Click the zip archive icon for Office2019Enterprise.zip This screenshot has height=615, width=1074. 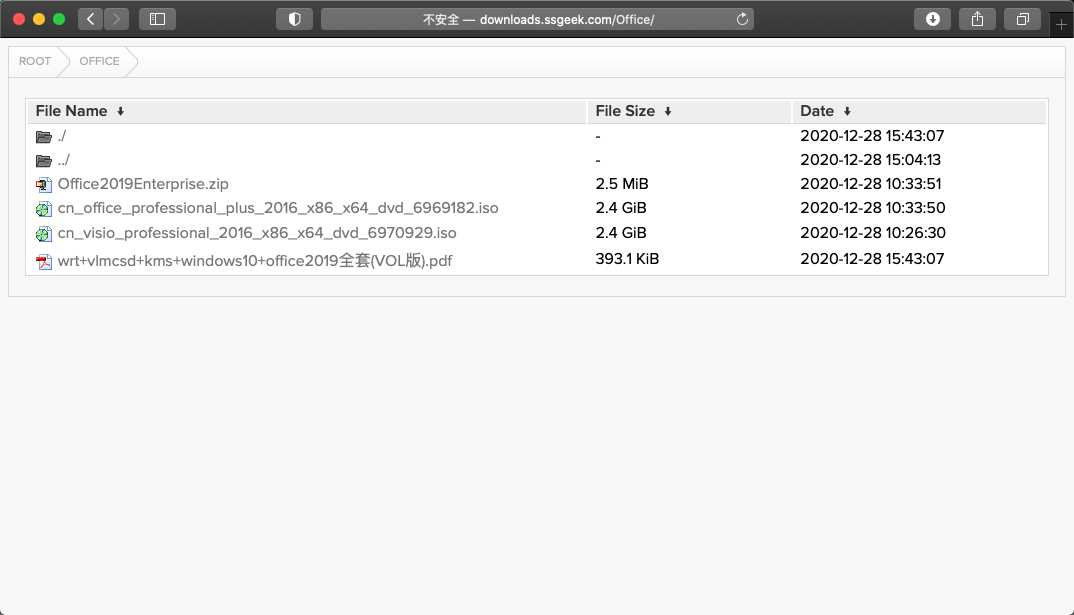click(44, 185)
